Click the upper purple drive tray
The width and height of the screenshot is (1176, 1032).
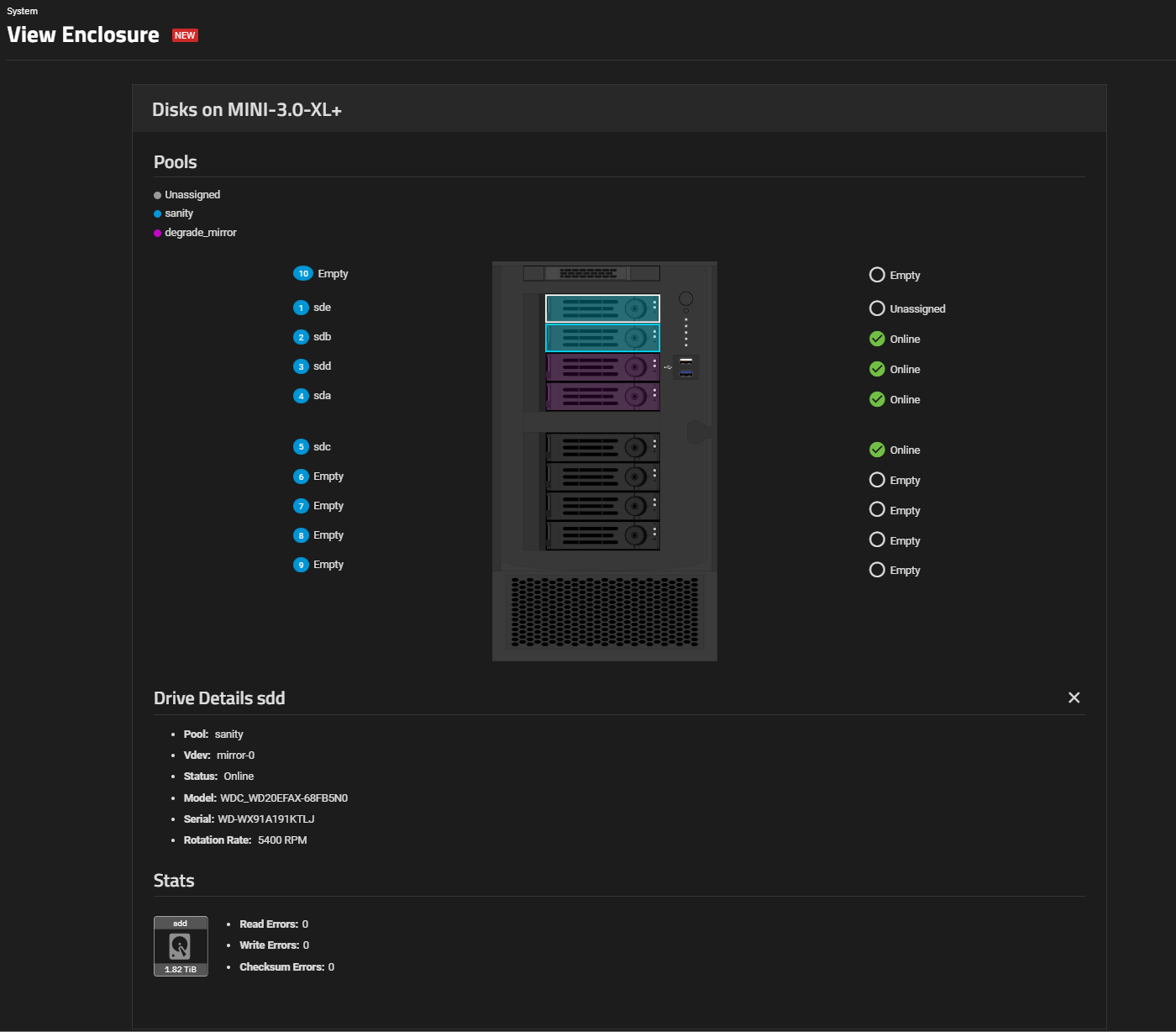click(602, 367)
